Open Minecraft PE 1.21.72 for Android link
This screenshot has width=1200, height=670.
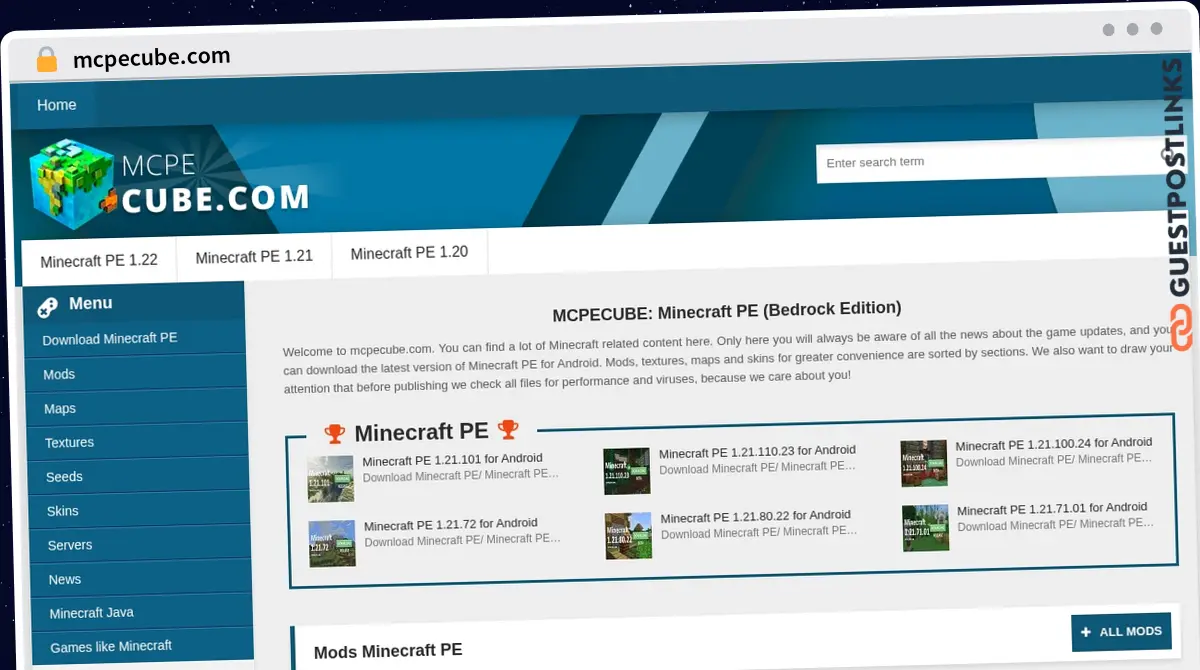pos(451,524)
